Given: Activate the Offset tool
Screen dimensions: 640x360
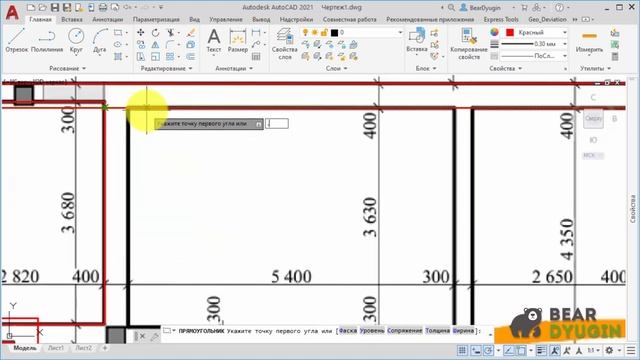Looking at the screenshot, I should click(191, 56).
